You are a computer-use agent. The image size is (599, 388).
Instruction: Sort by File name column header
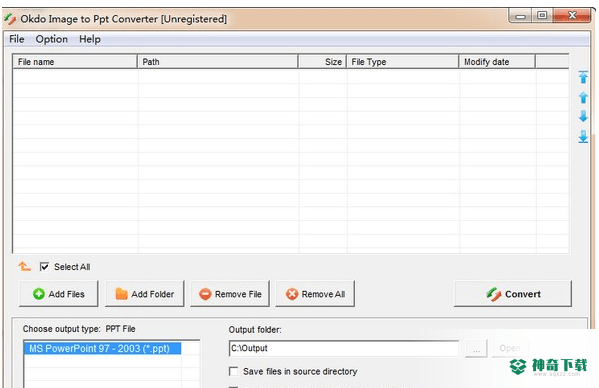pyautogui.click(x=75, y=62)
